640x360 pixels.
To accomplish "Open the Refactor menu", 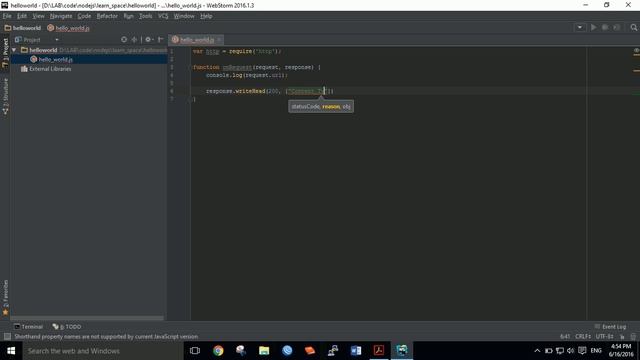I will [107, 16].
